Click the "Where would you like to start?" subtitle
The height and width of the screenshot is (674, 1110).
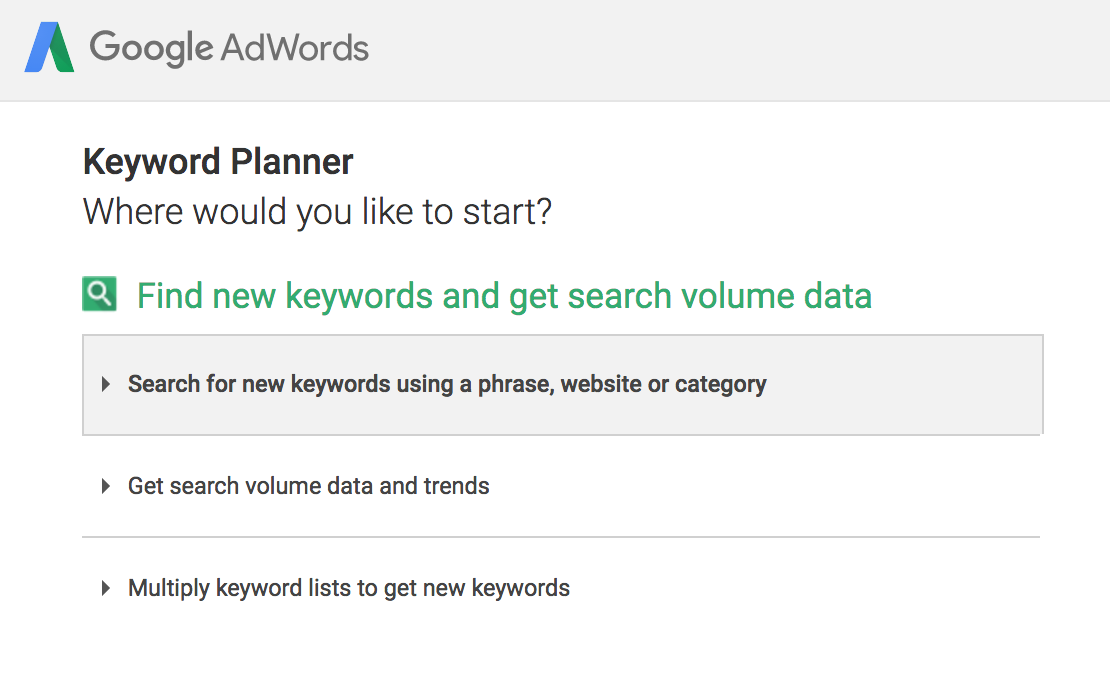317,212
